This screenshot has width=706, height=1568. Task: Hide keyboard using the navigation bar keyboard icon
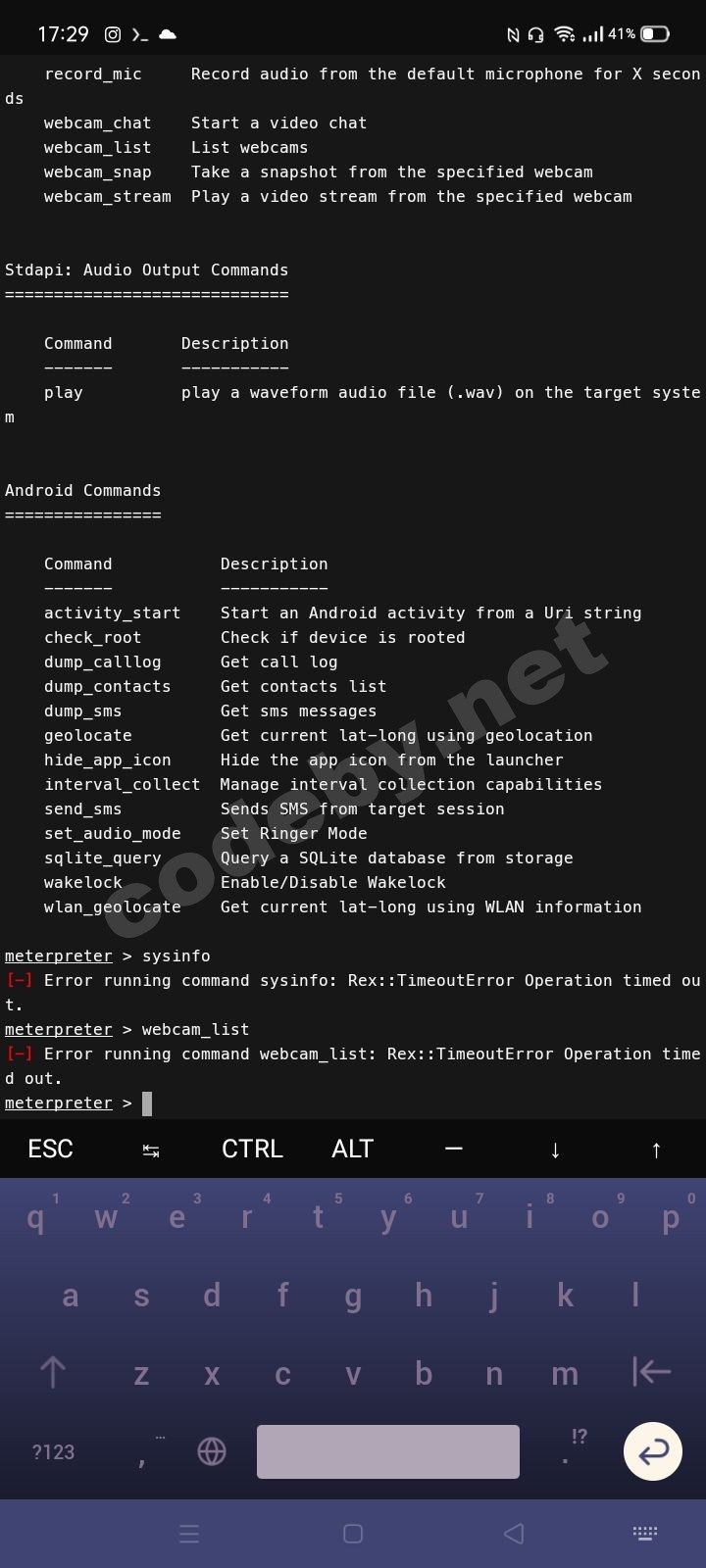point(644,1534)
